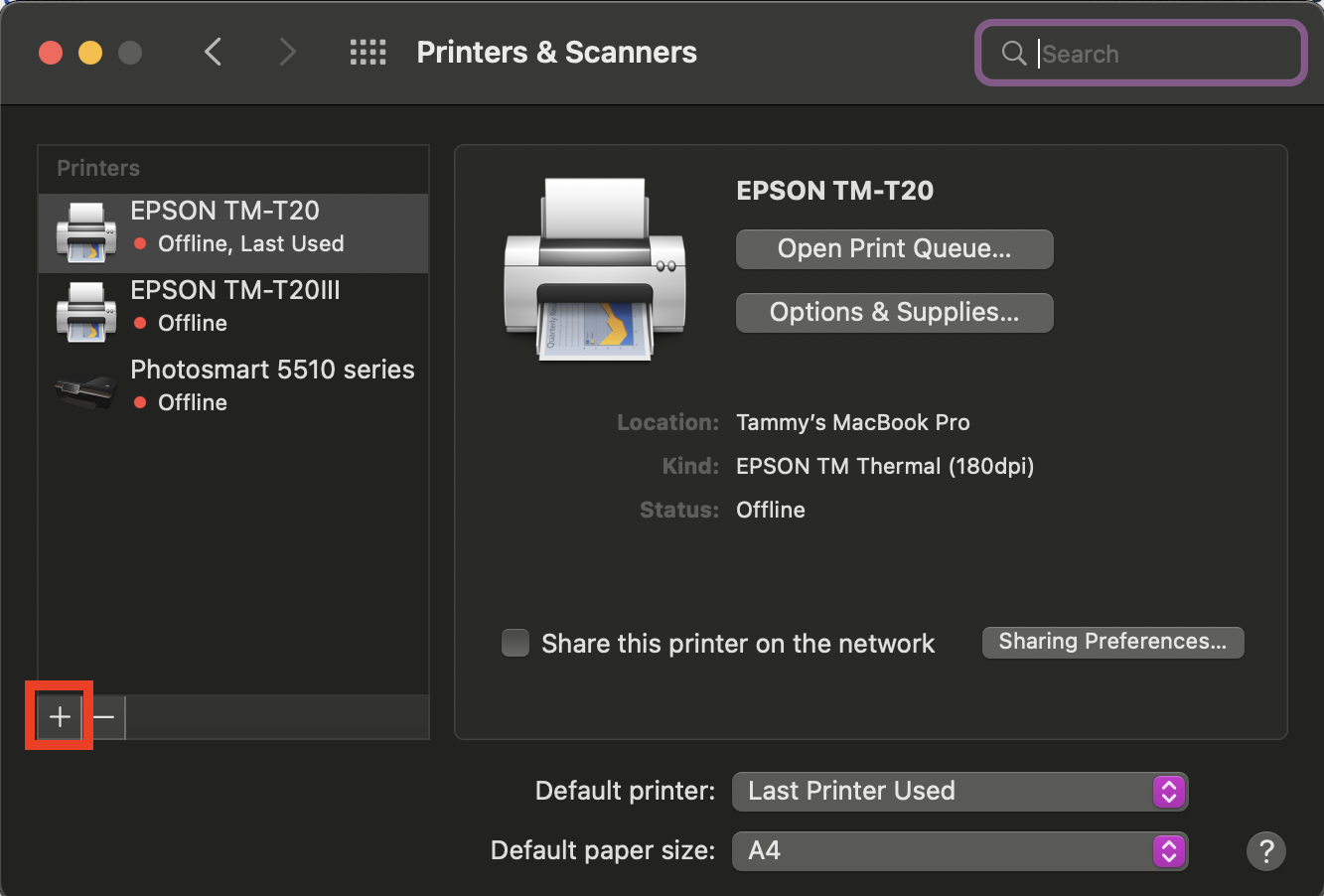Click the magnifying glass search icon

(x=1013, y=54)
